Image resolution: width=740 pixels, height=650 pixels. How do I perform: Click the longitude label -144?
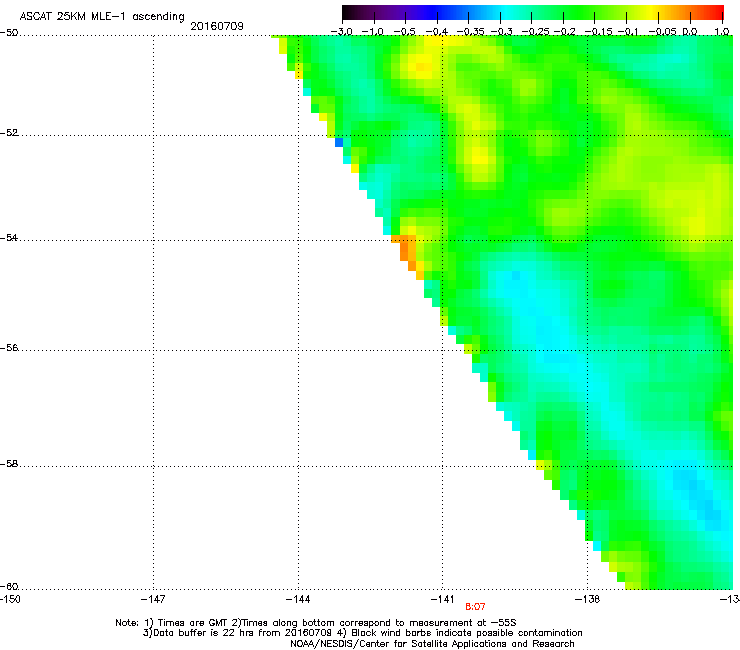[298, 599]
